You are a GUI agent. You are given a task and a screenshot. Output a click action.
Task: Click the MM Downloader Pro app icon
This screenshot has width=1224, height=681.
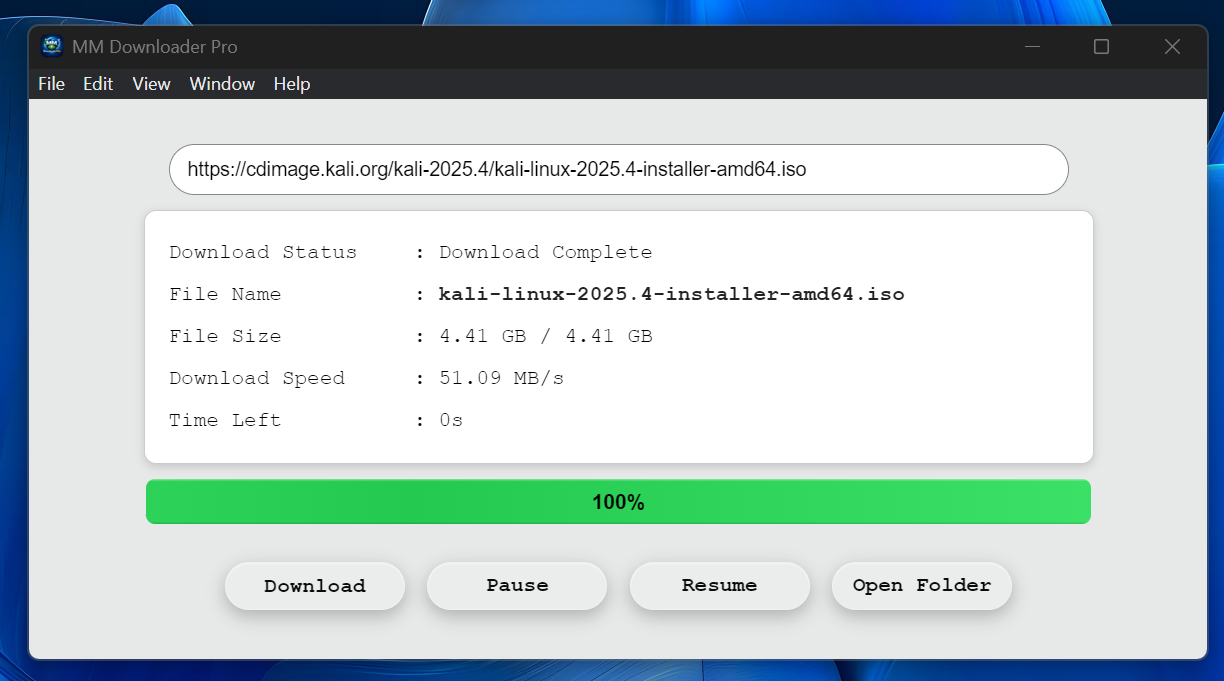tap(52, 47)
